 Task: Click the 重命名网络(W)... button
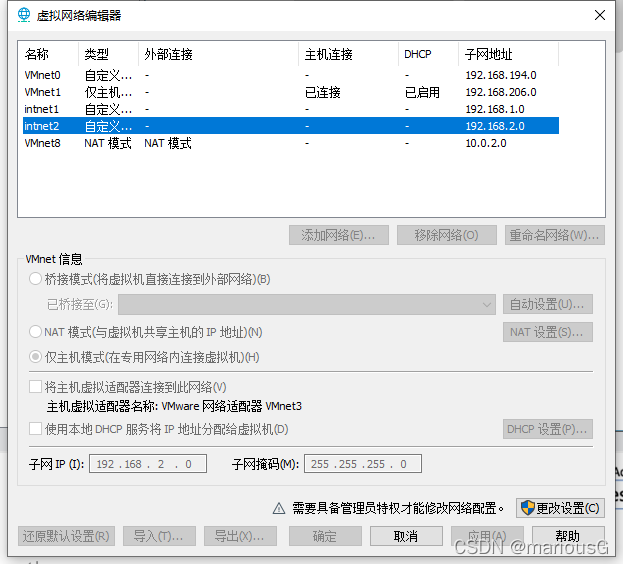555,235
